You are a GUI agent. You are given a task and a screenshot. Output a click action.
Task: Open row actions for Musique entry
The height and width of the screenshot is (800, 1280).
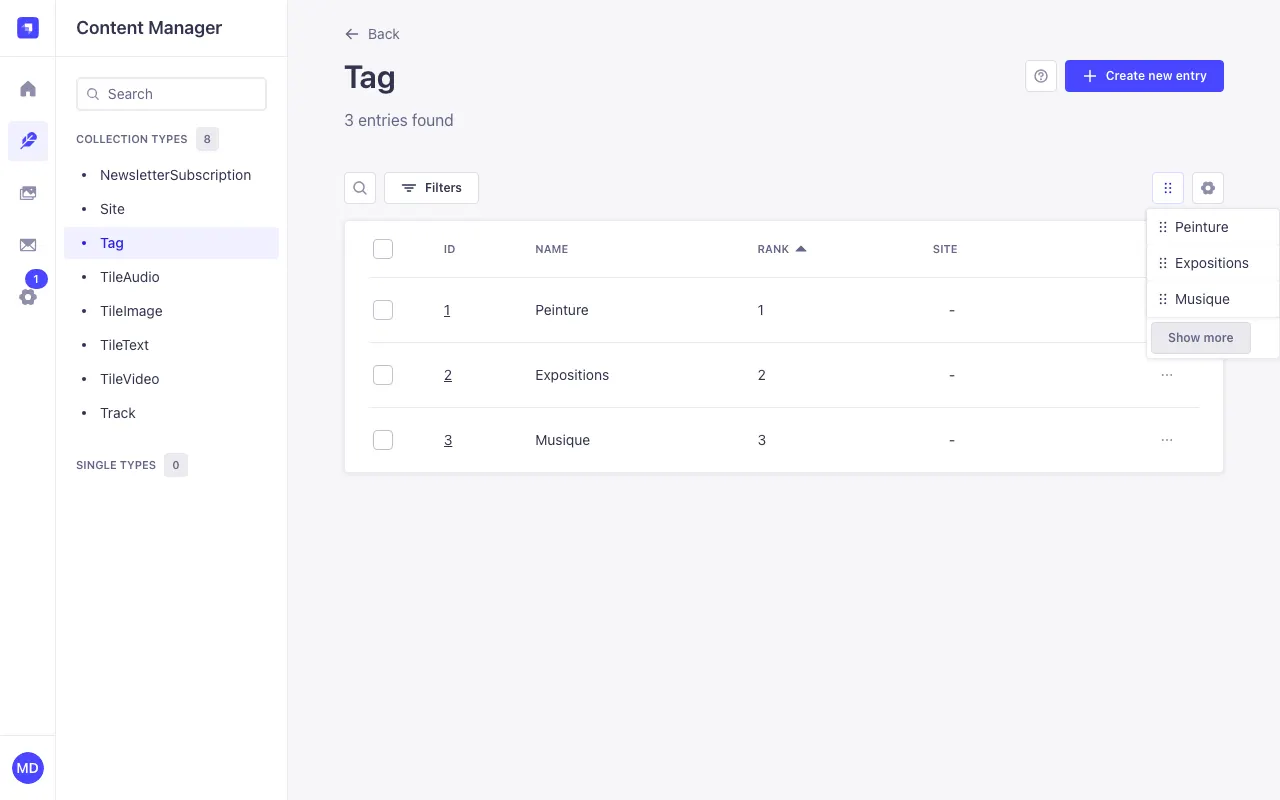pyautogui.click(x=1167, y=440)
